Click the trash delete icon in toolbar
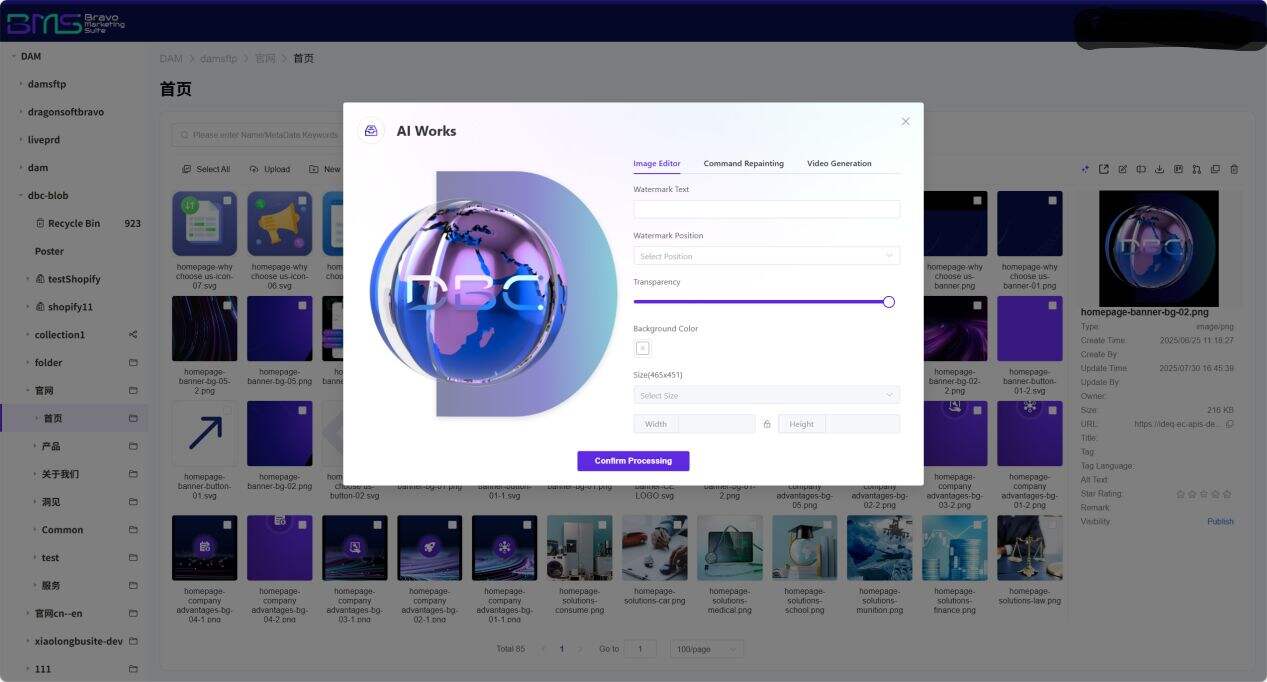This screenshot has width=1267, height=682. pyautogui.click(x=1233, y=169)
